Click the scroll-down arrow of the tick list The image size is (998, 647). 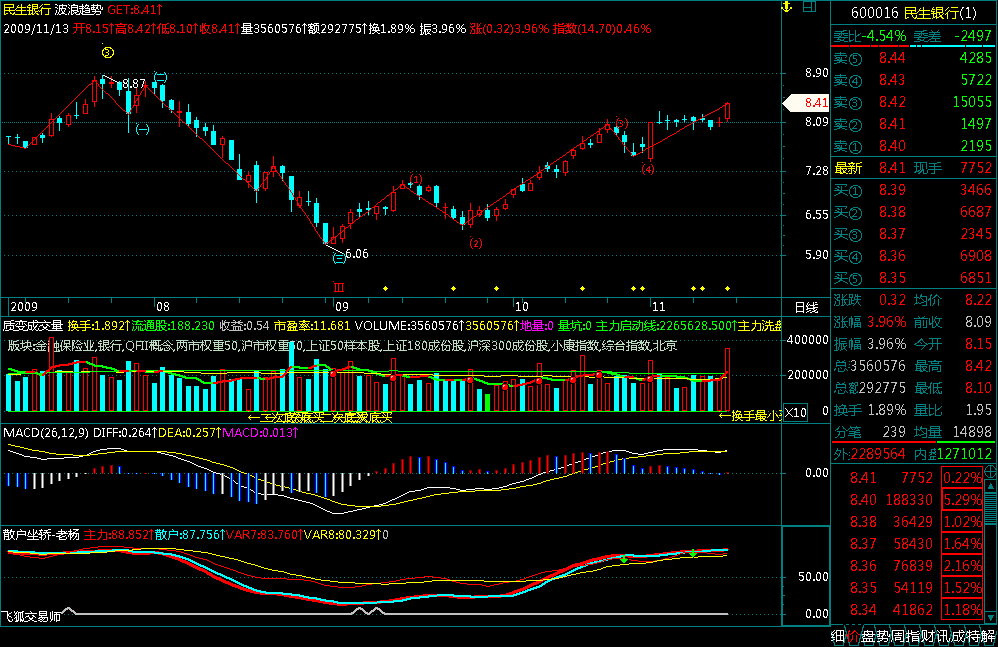[990, 617]
